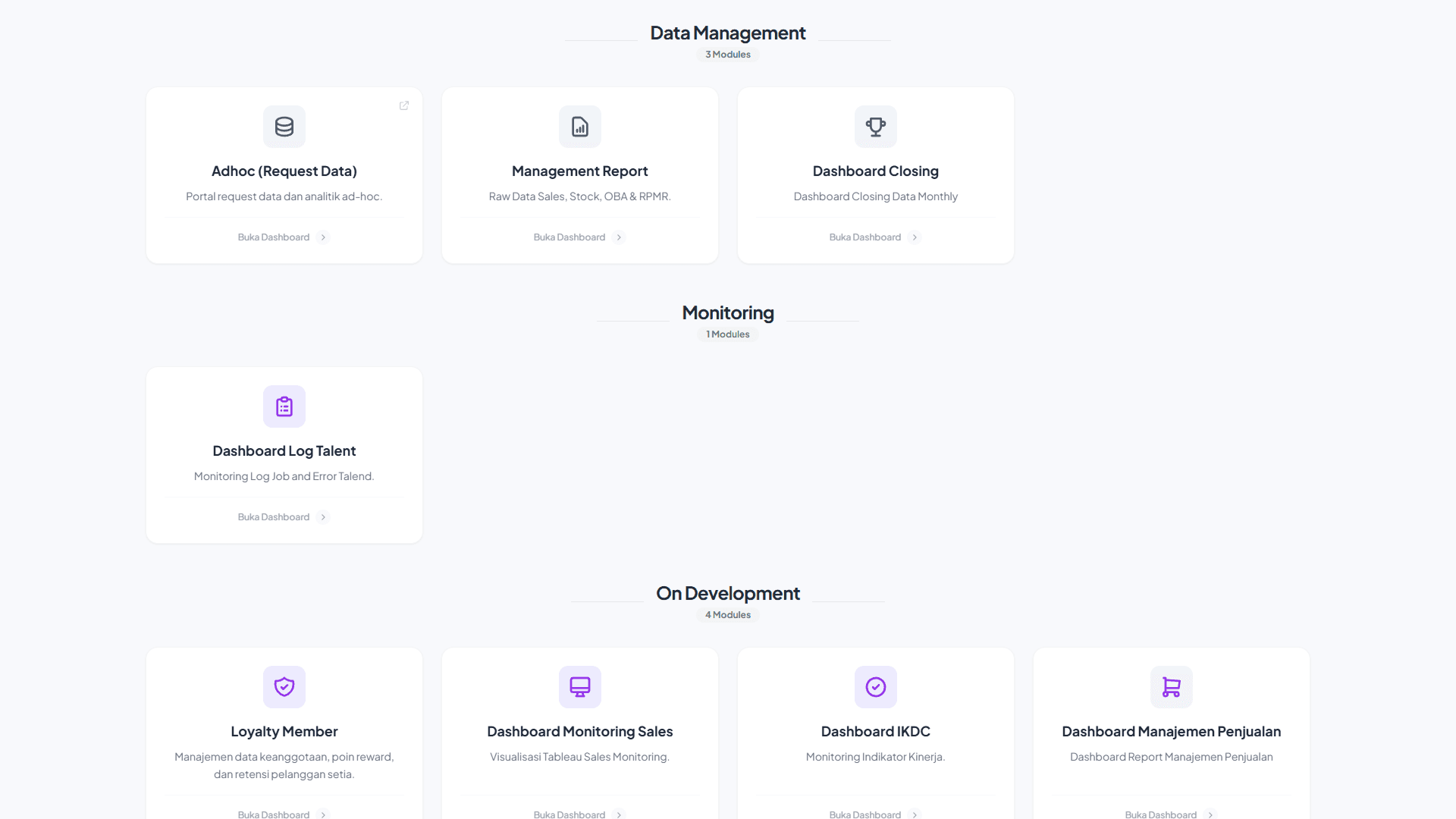
Task: Click chevron arrow on Dashboard Closing card
Action: click(915, 237)
